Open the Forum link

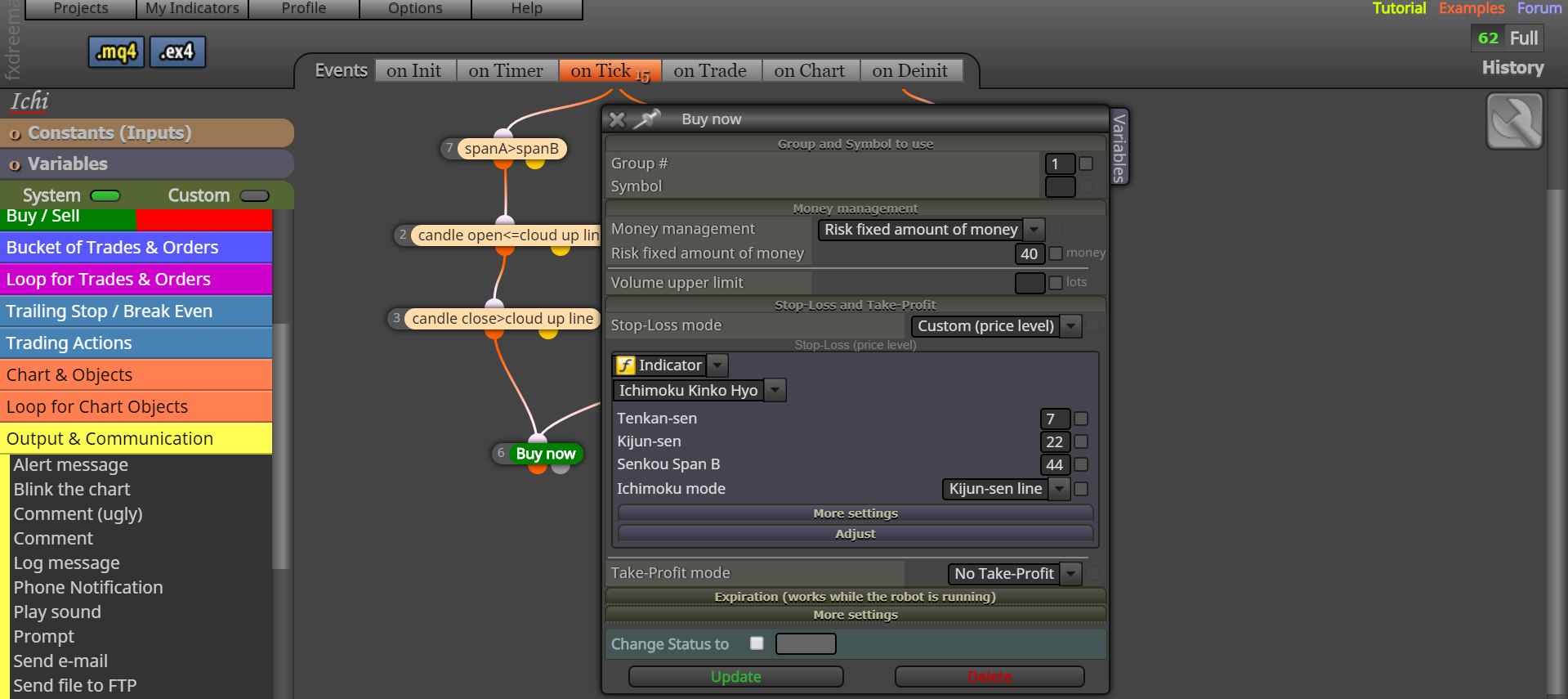(x=1539, y=8)
